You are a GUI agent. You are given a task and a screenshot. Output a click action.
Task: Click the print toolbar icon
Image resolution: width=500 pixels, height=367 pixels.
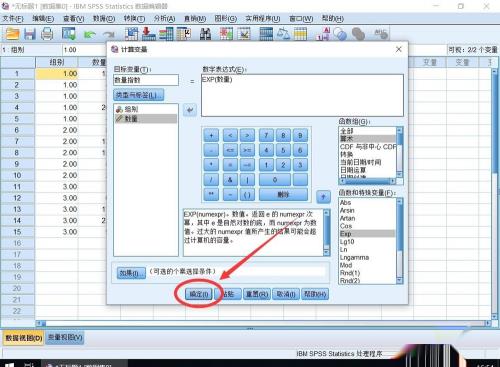[x=47, y=34]
